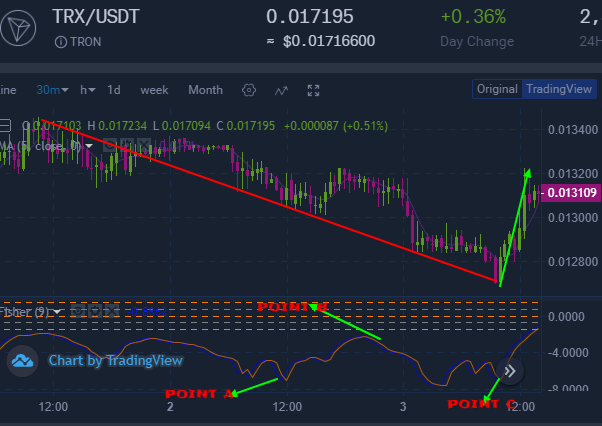Hide the Fisher indicator with eye icon
Viewport: 602px width, 426px height.
coord(78,311)
